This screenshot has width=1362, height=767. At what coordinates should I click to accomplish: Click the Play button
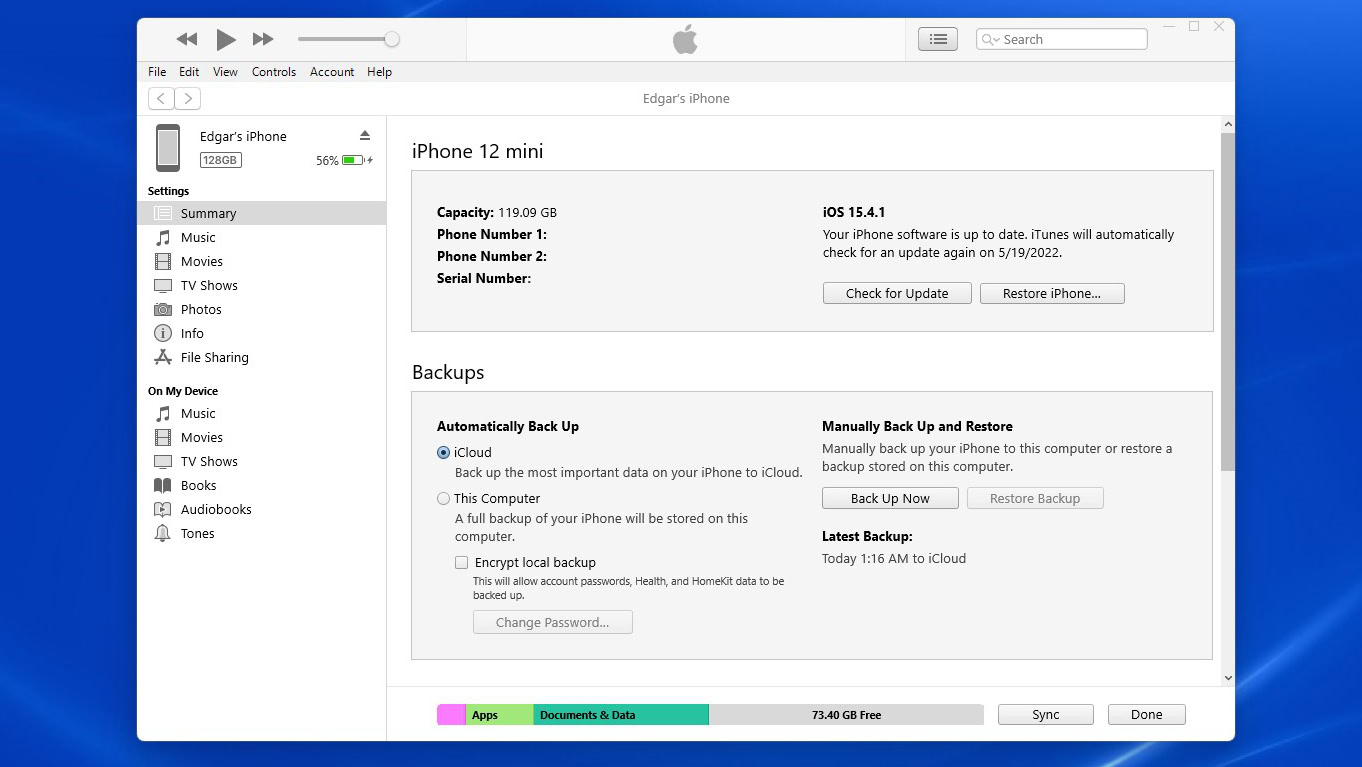pyautogui.click(x=226, y=40)
